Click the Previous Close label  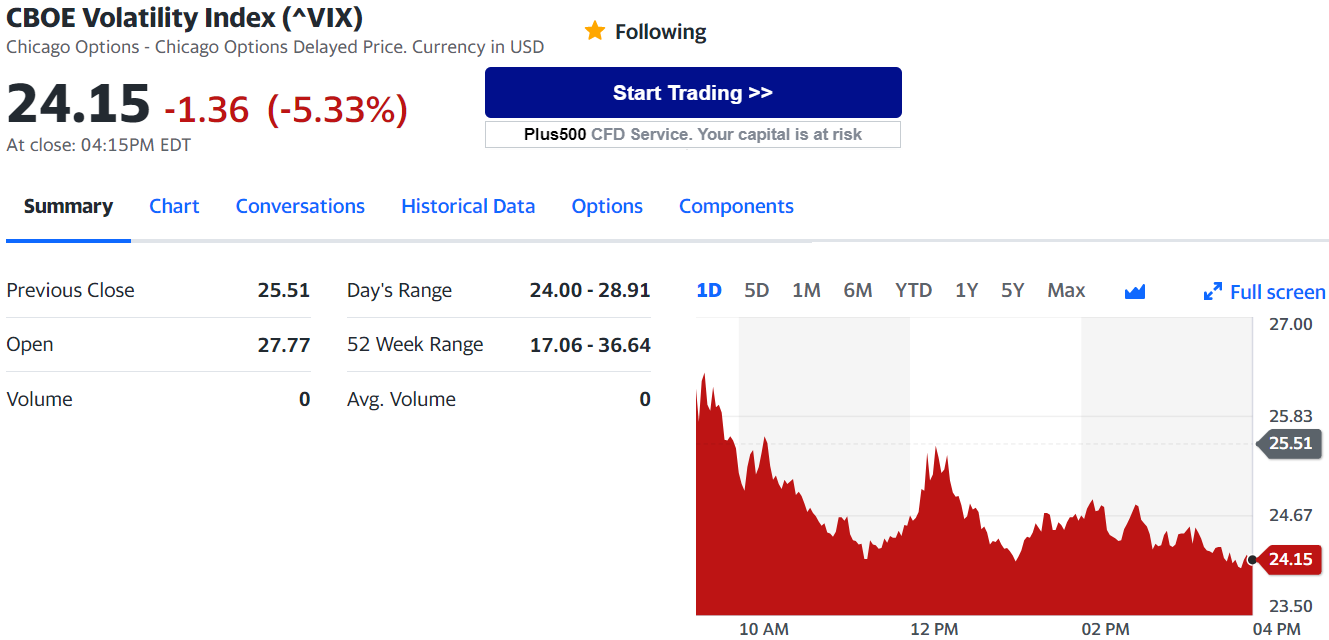(70, 290)
